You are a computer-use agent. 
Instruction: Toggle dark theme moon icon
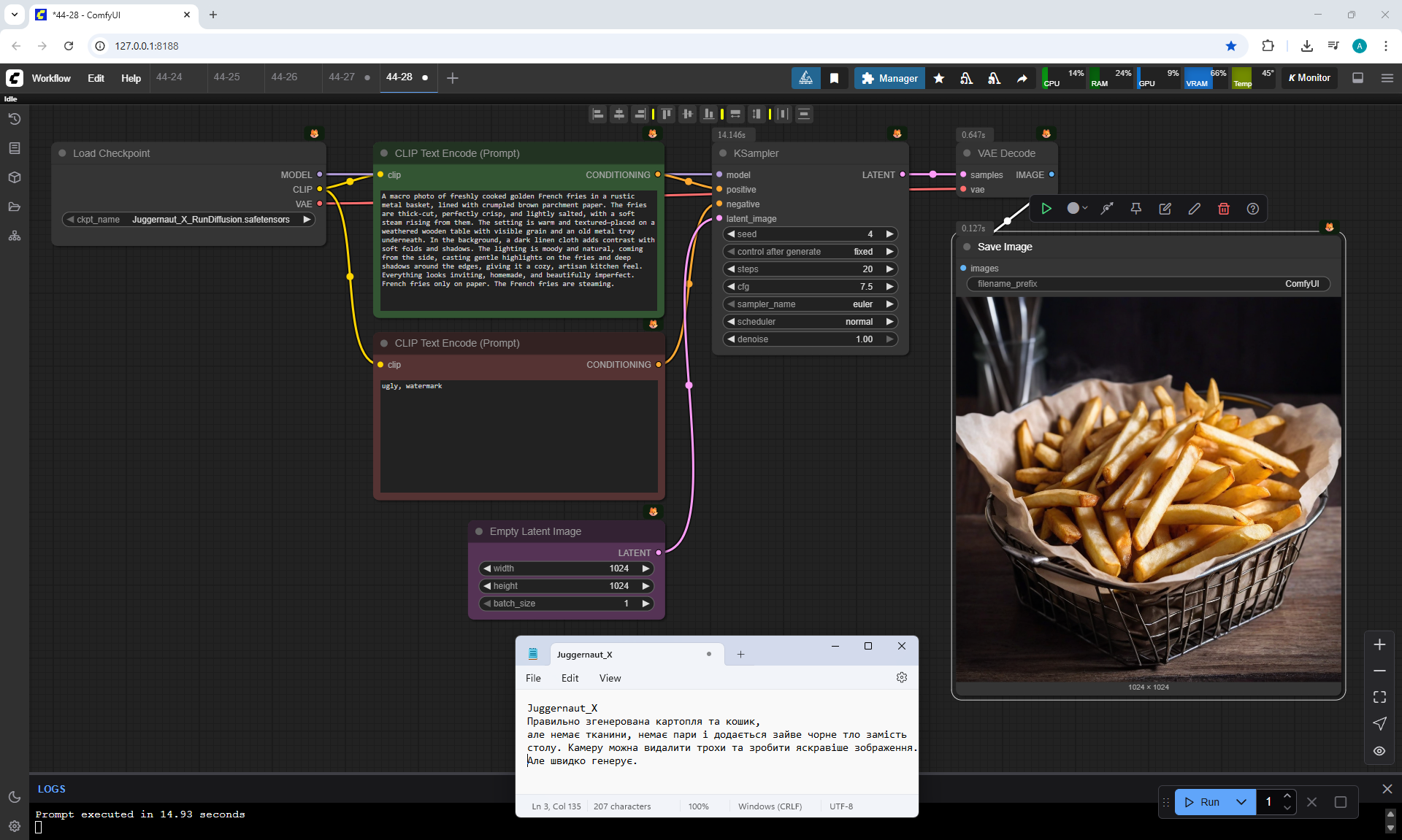(x=15, y=797)
